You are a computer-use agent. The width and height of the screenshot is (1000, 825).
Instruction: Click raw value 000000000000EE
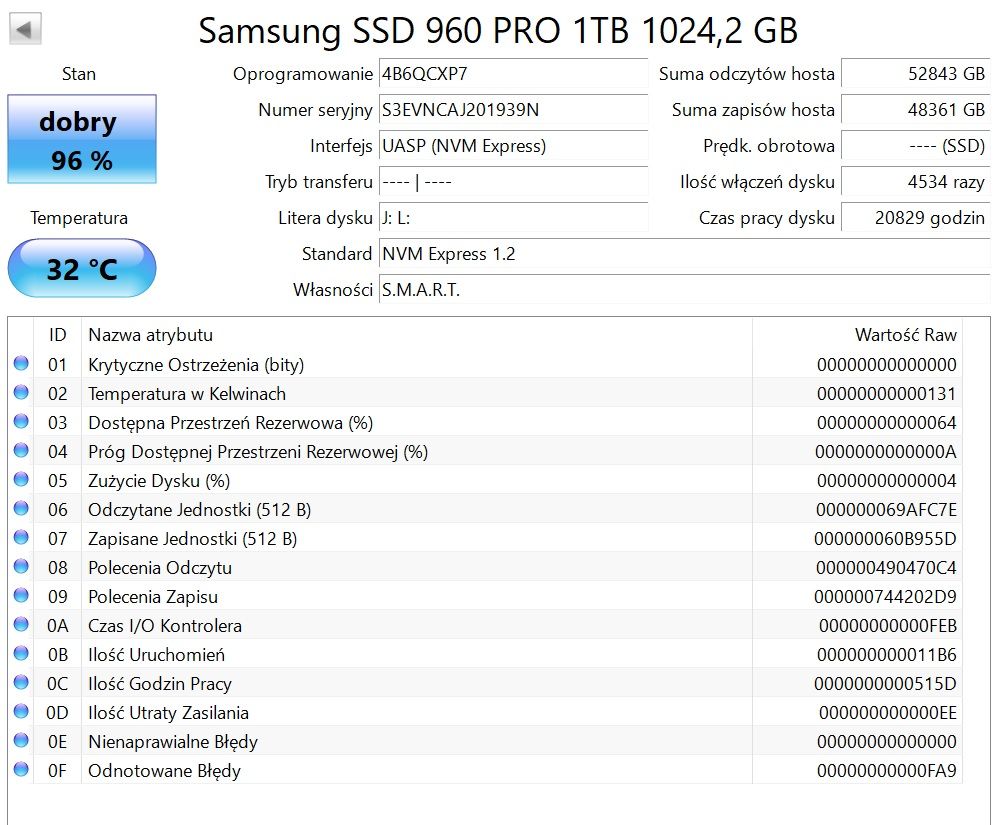coord(888,712)
